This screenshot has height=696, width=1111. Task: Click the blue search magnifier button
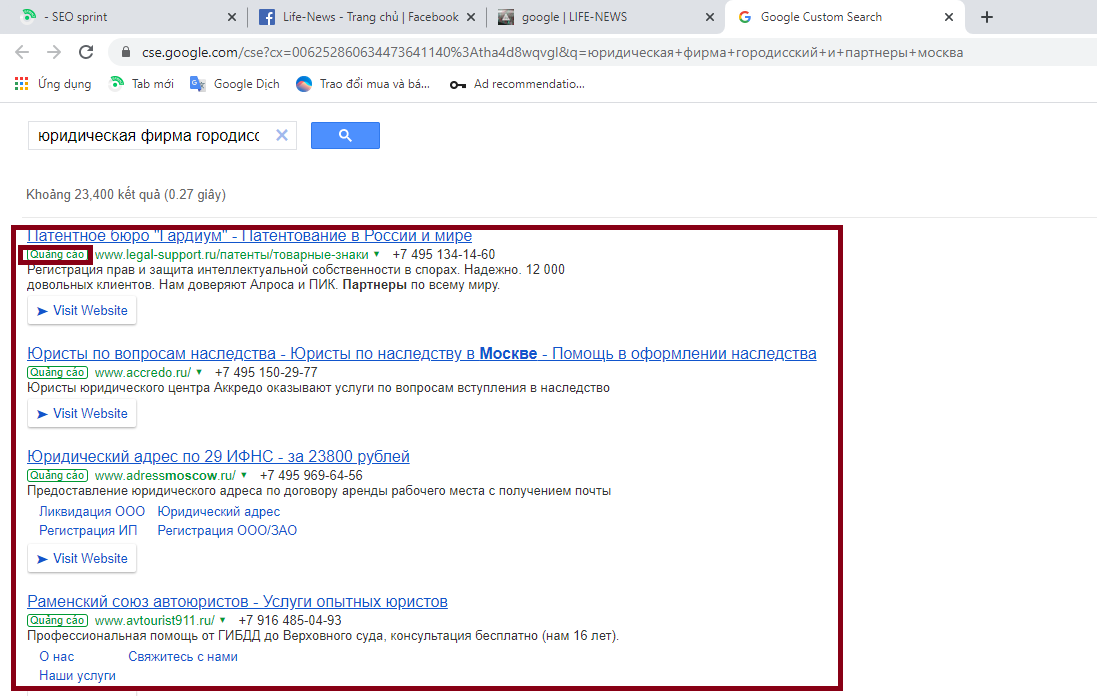[x=345, y=135]
